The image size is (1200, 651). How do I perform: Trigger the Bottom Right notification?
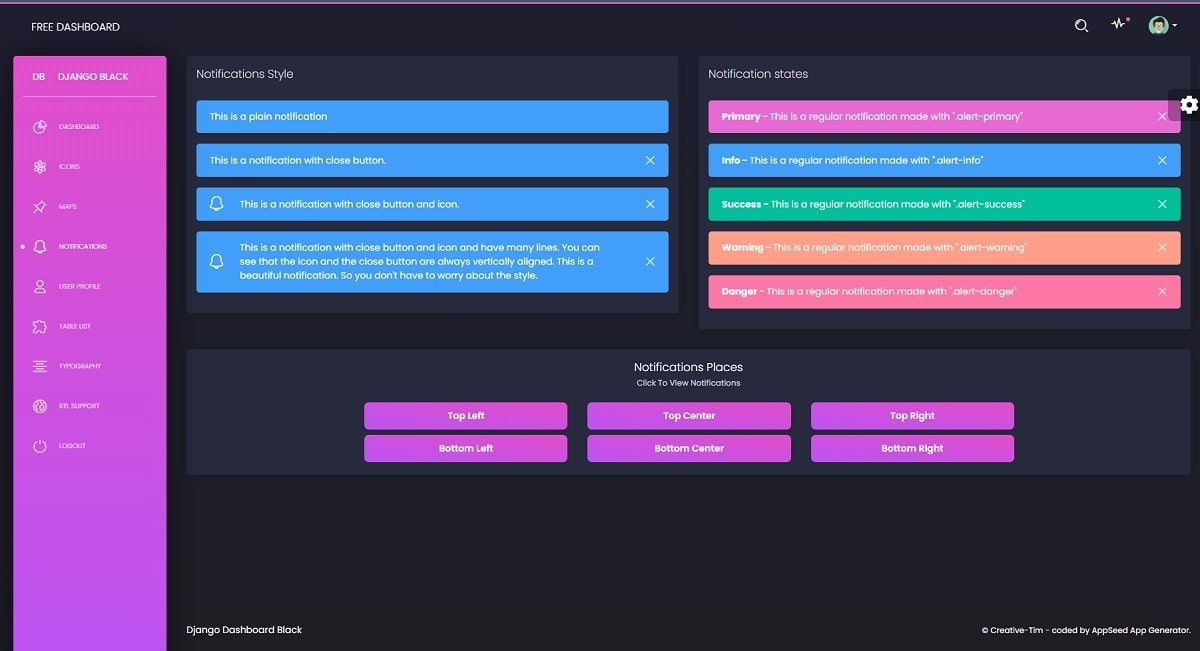(x=912, y=448)
